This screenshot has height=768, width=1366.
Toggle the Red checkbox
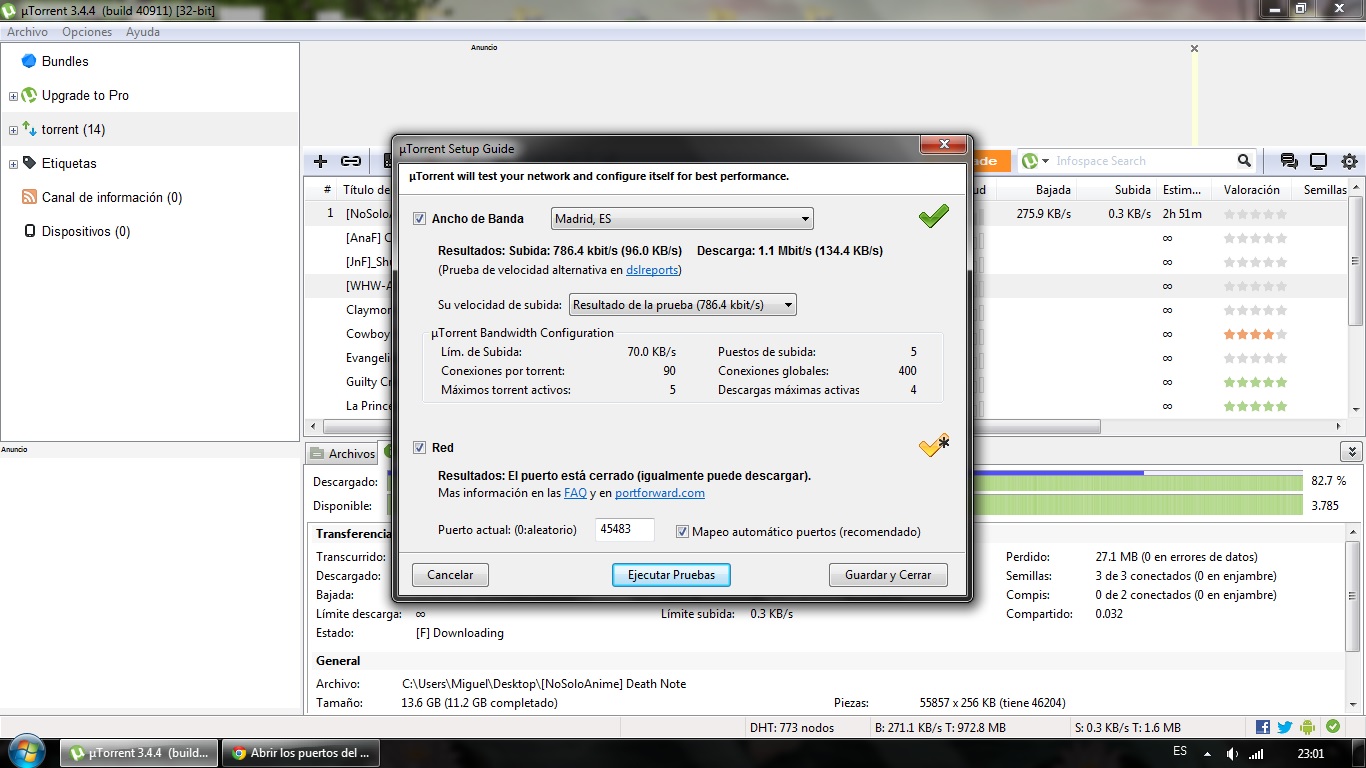(x=419, y=447)
